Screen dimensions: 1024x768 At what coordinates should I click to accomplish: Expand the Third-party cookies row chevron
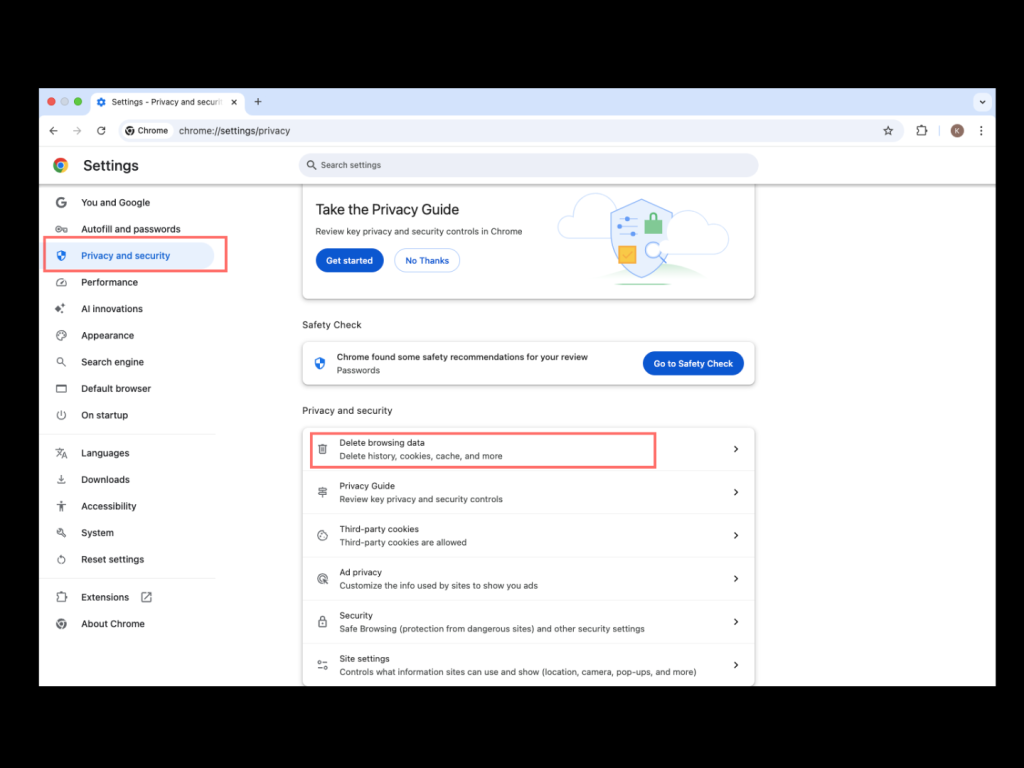pos(736,536)
